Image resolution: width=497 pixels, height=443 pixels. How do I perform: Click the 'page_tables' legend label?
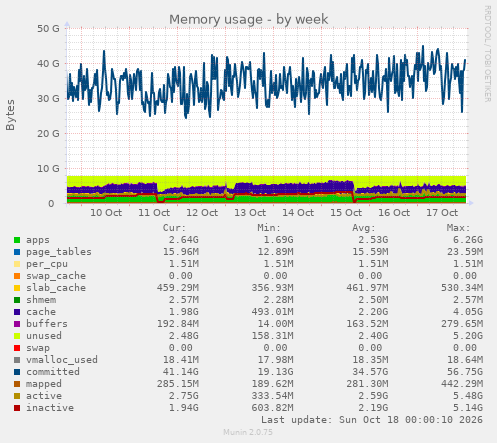point(59,252)
